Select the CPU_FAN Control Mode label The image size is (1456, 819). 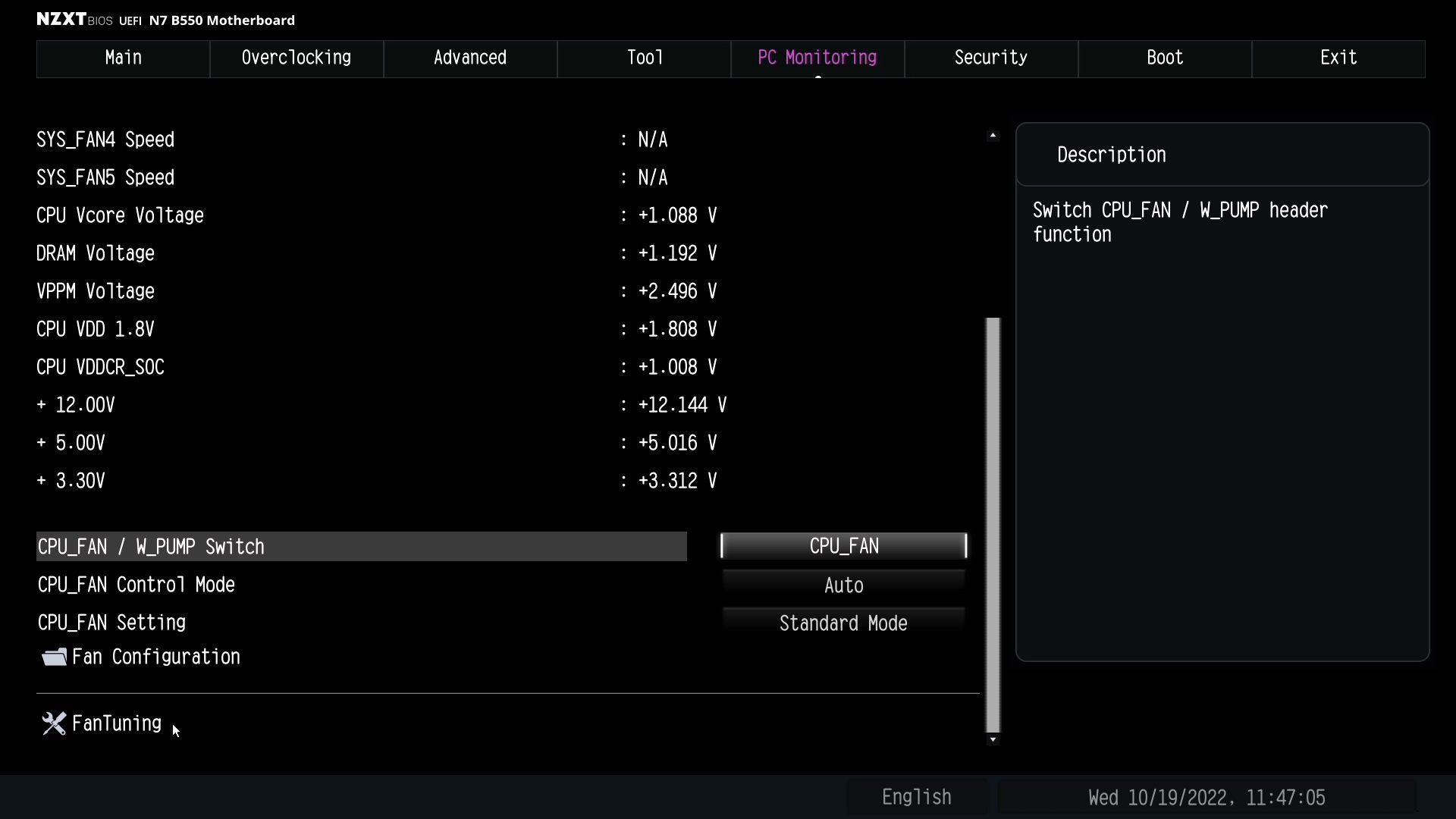(136, 585)
